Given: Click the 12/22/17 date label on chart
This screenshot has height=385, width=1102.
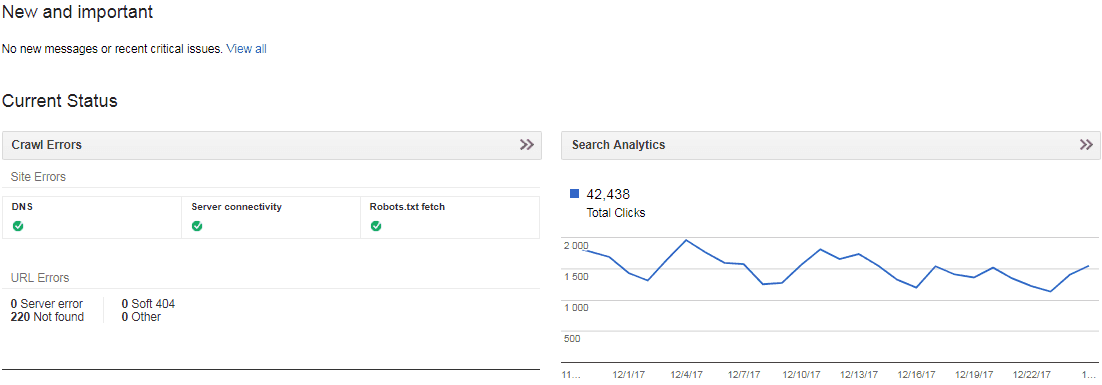Looking at the screenshot, I should (1031, 375).
